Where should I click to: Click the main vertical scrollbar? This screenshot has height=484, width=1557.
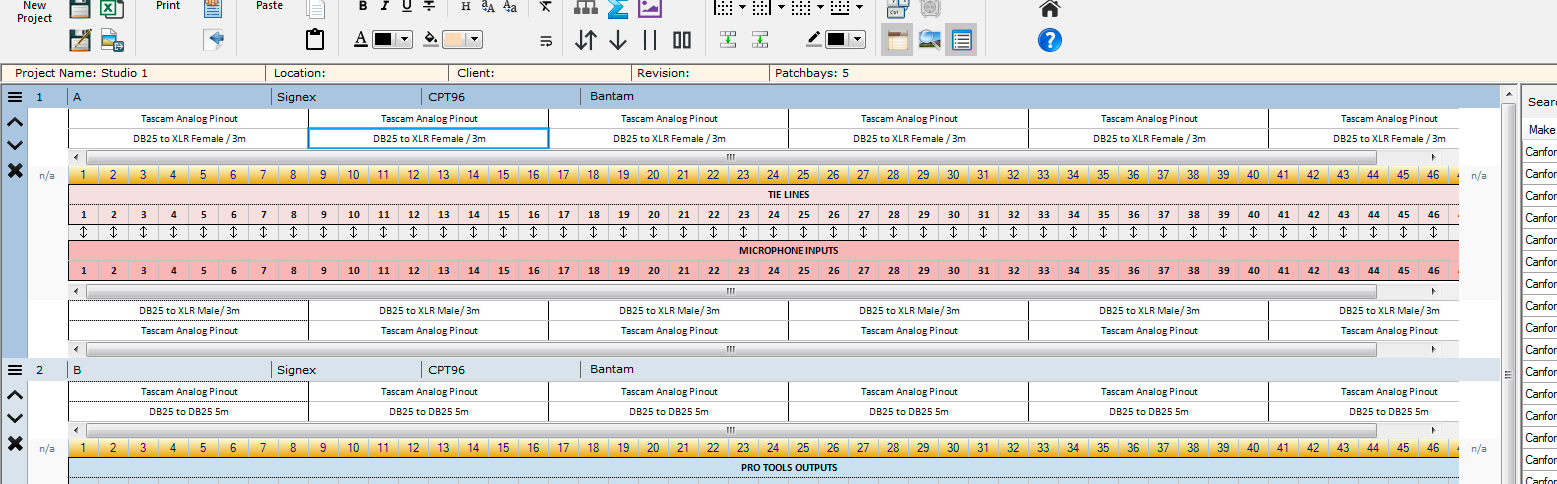[1509, 284]
